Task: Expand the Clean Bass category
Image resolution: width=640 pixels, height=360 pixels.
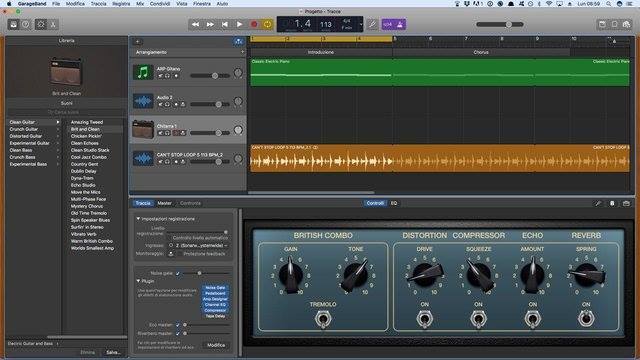Action: (58, 150)
